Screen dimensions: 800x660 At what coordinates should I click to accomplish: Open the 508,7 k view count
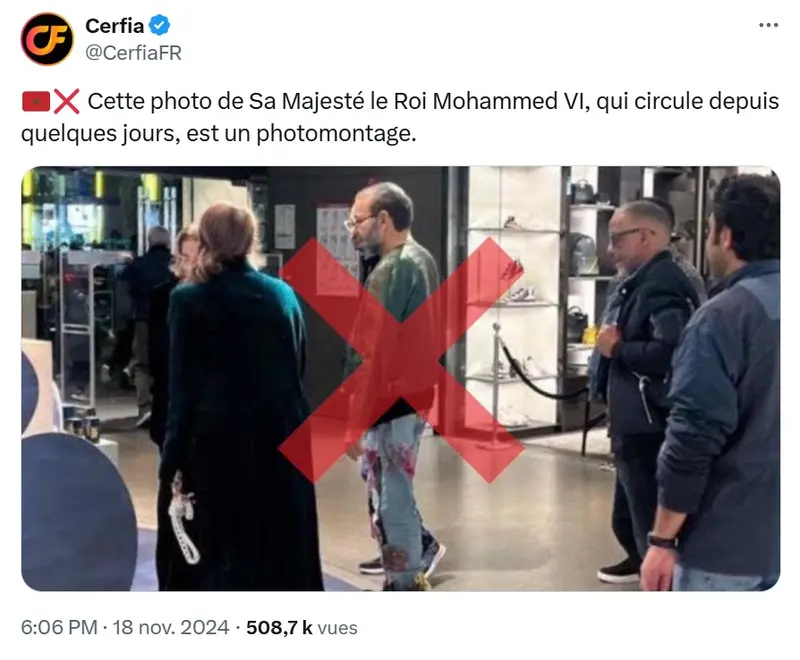click(279, 627)
